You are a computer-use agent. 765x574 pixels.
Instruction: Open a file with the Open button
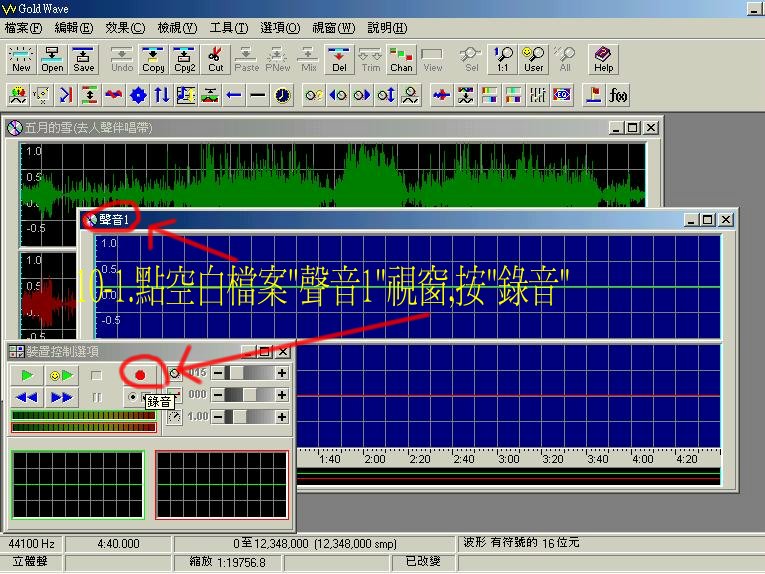tap(52, 59)
